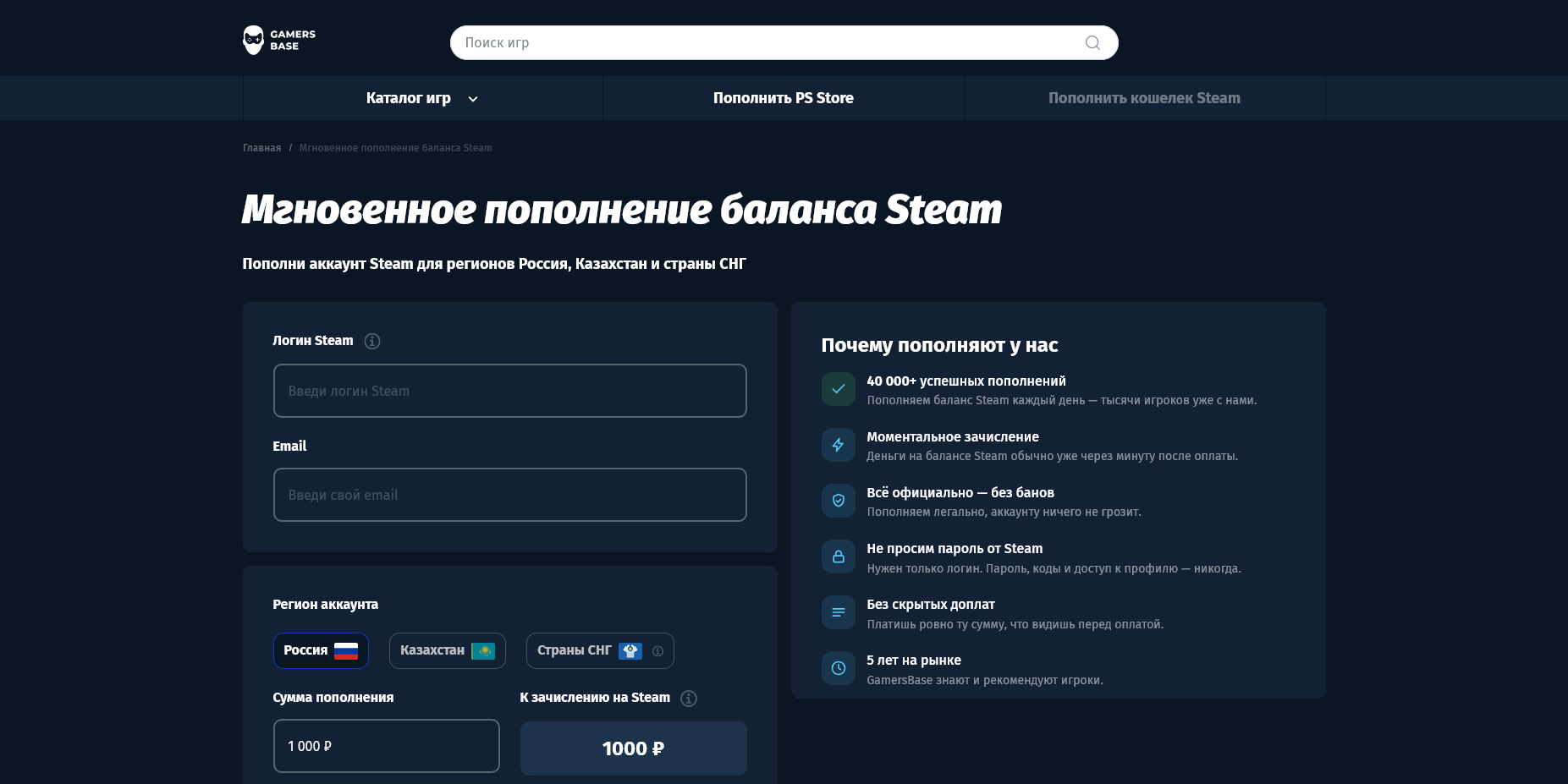The width and height of the screenshot is (1568, 784).
Task: Click lock icon for Не просим пароль
Action: point(838,556)
